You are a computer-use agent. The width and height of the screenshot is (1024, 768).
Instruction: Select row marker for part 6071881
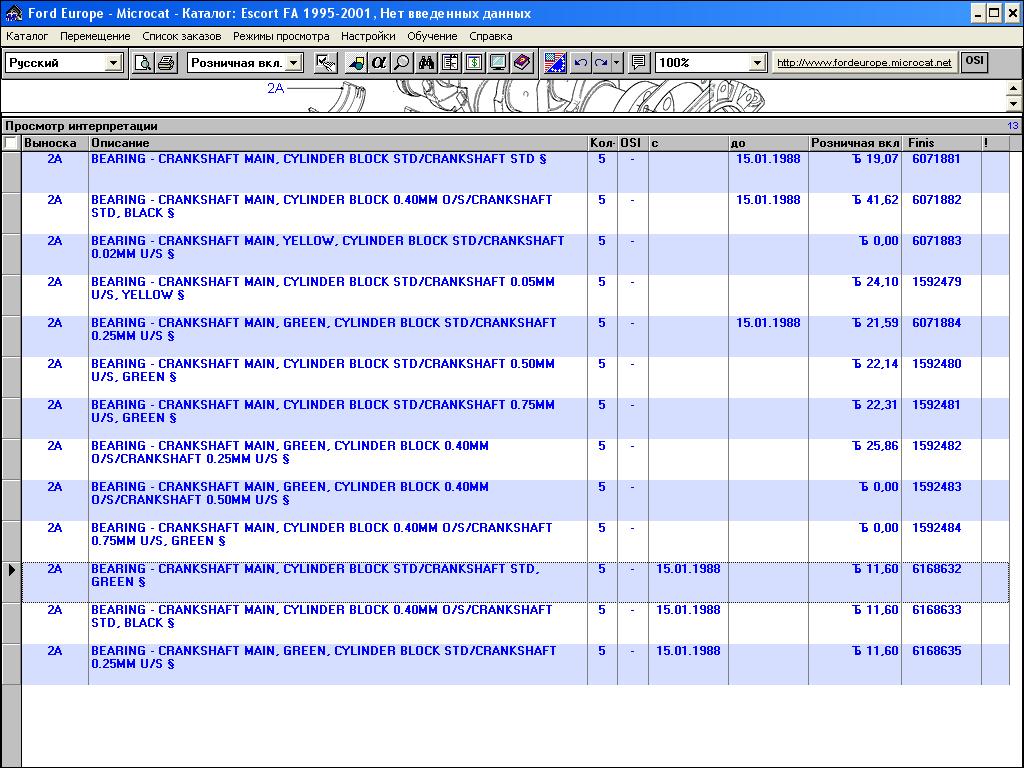[x=10, y=172]
